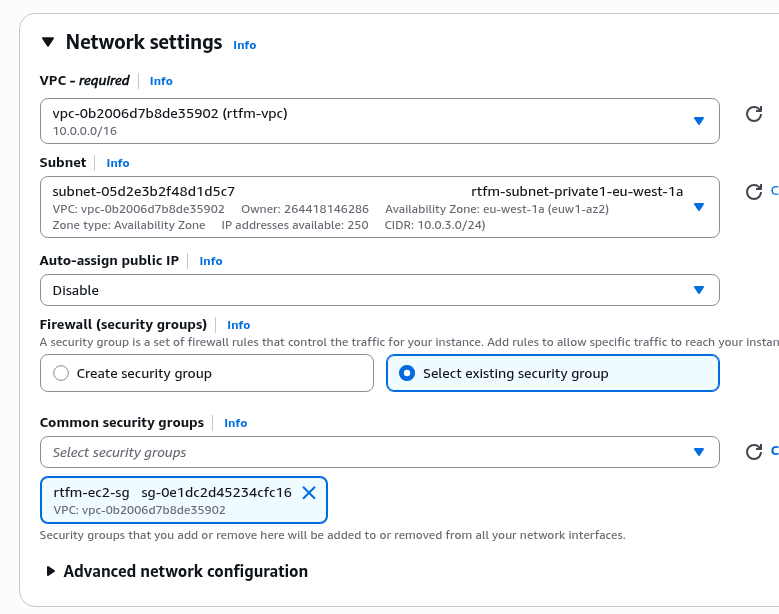Expand Advanced network configuration
Viewport: 779px width, 614px height.
coord(50,572)
